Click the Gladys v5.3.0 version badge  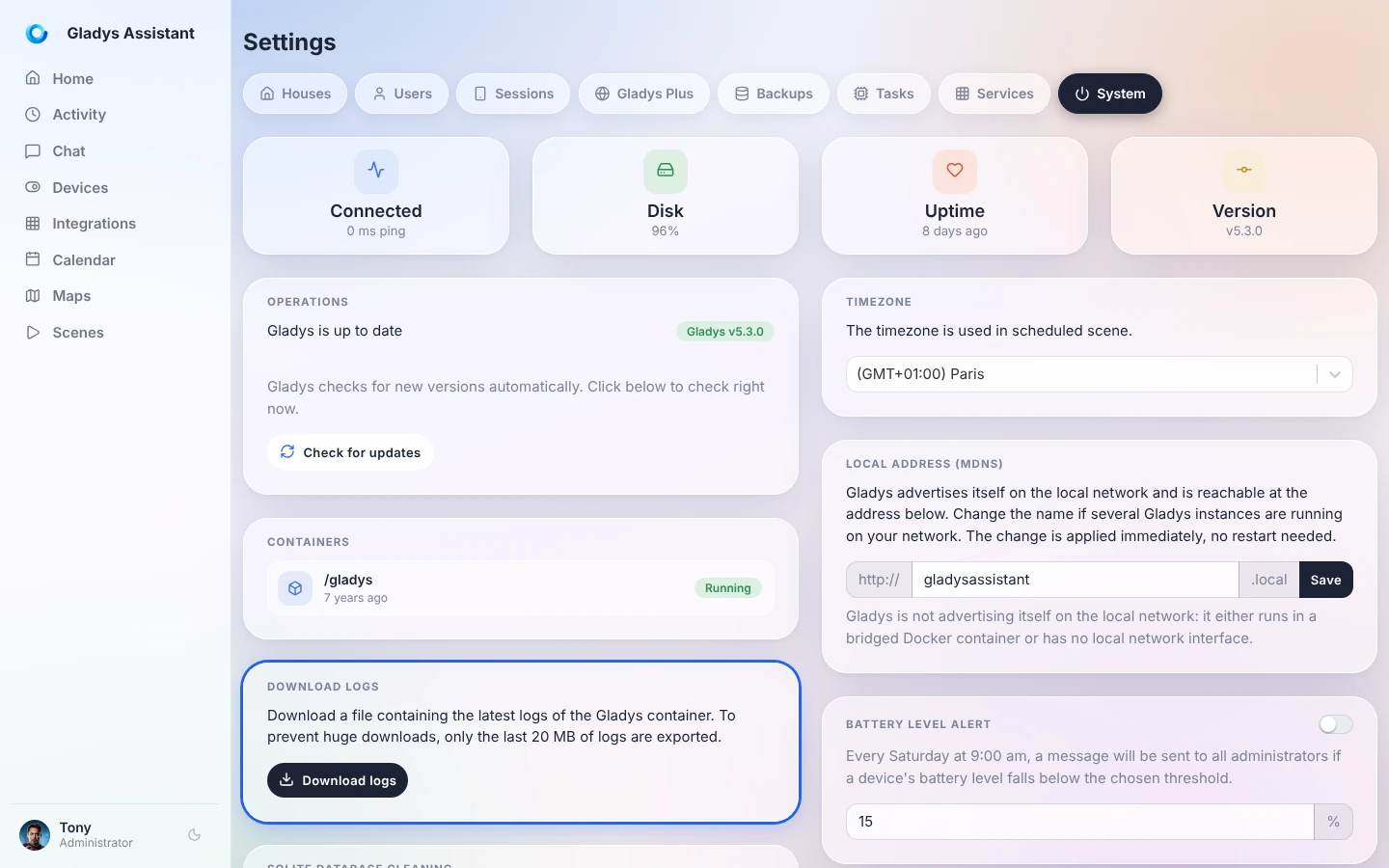[725, 332]
